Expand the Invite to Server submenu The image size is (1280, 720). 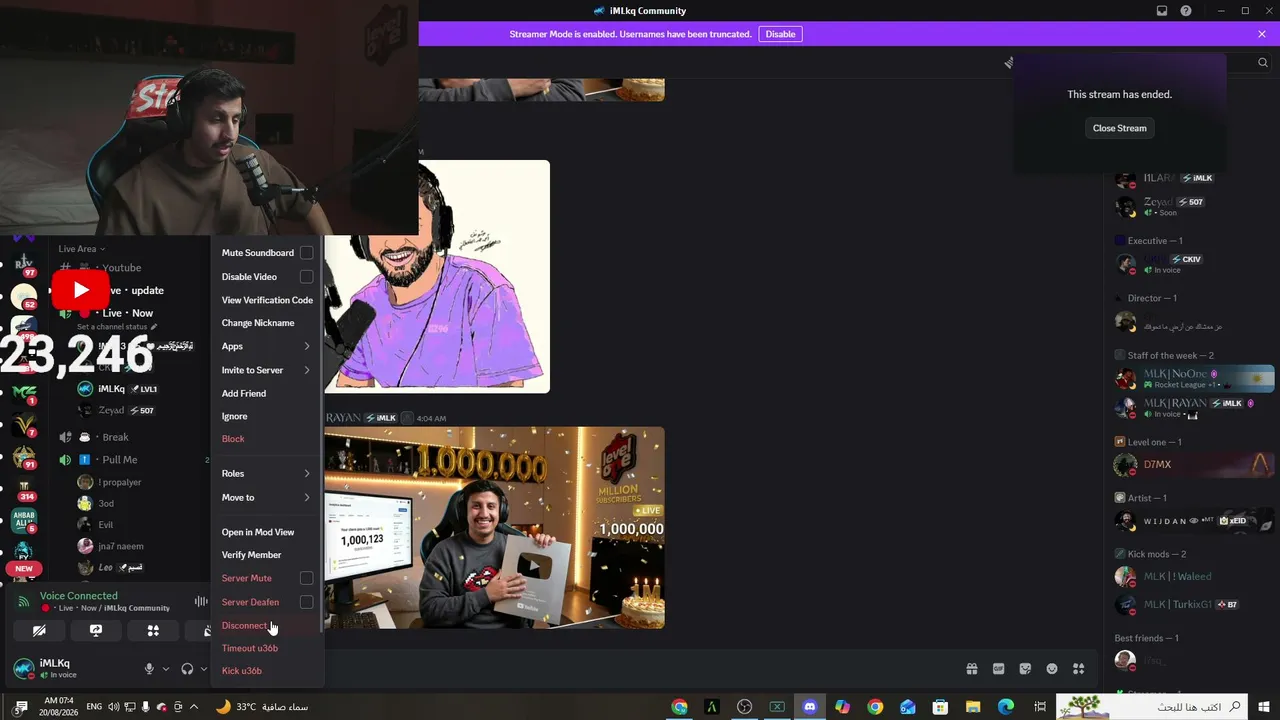(x=267, y=370)
